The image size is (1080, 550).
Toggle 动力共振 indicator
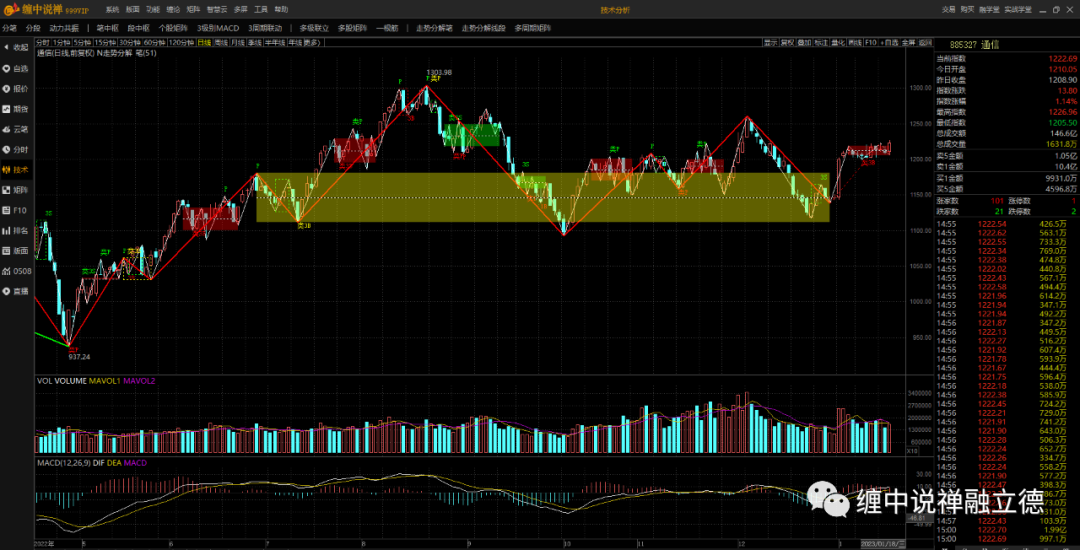click(x=64, y=28)
